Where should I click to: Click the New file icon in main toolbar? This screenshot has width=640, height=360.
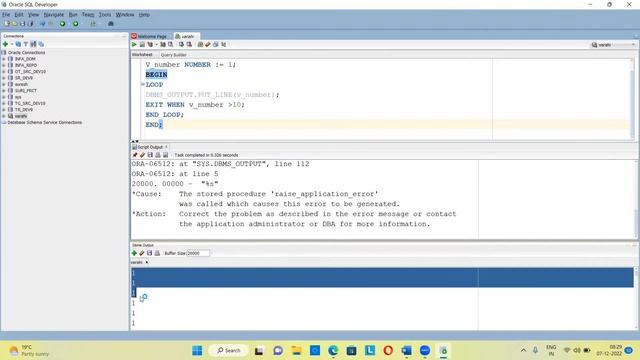point(7,24)
